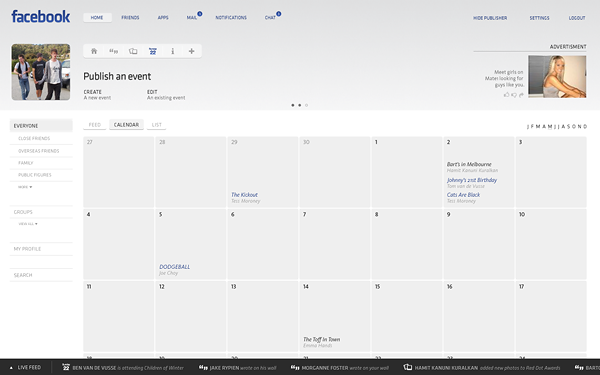
Task: Open the Home tab
Action: (x=97, y=18)
